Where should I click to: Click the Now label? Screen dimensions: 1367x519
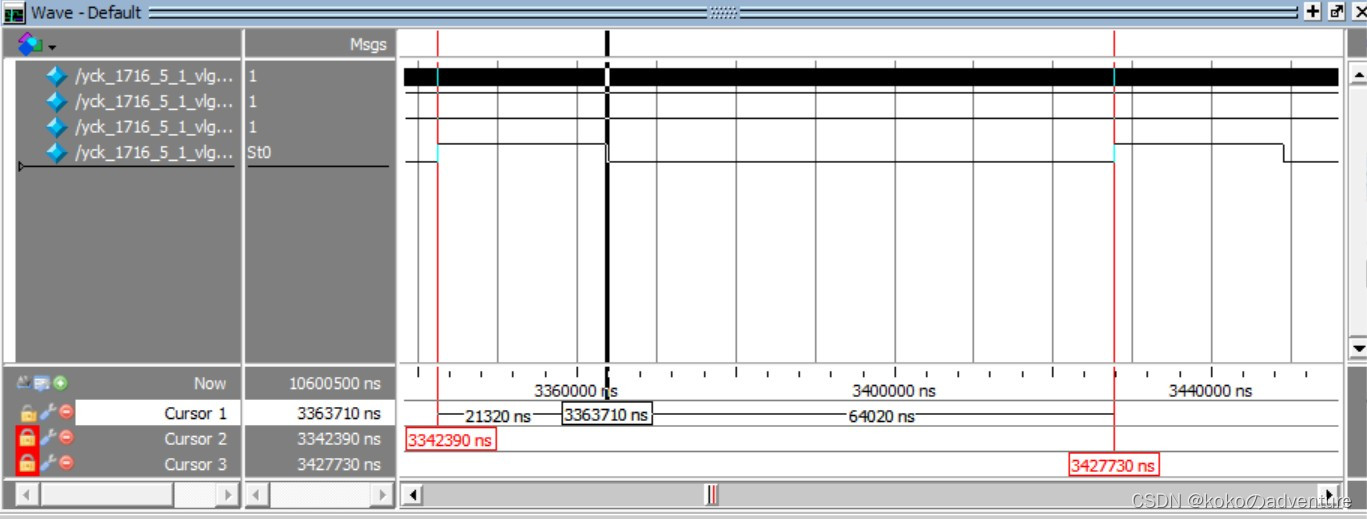point(210,383)
